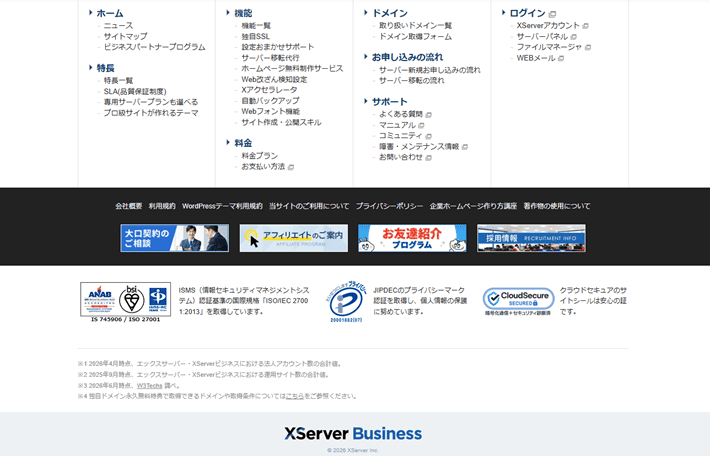Click external-link icon next to お支払い方法

pyautogui.click(x=291, y=167)
